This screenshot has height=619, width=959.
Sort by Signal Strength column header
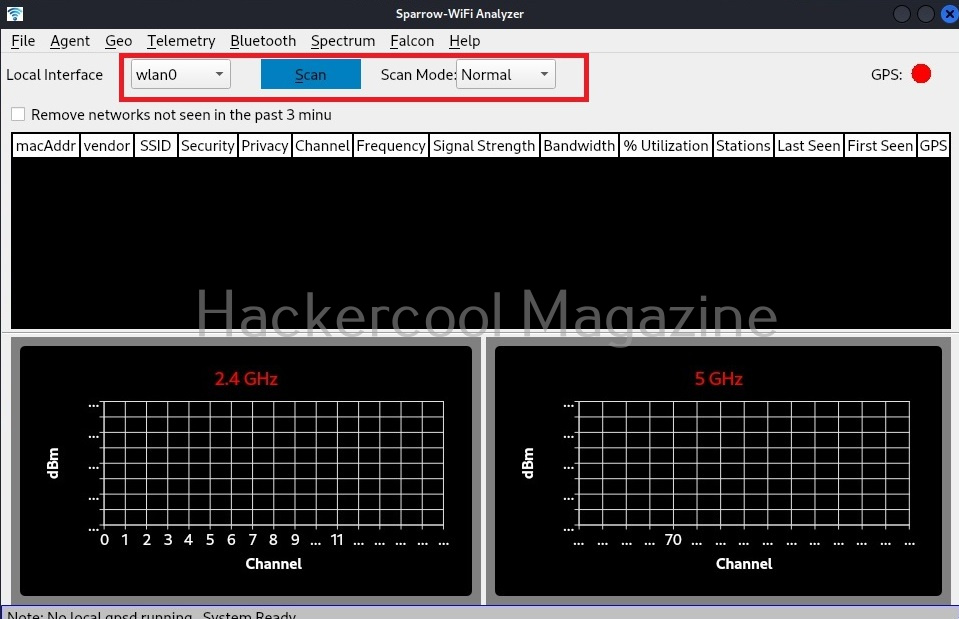[x=484, y=146]
